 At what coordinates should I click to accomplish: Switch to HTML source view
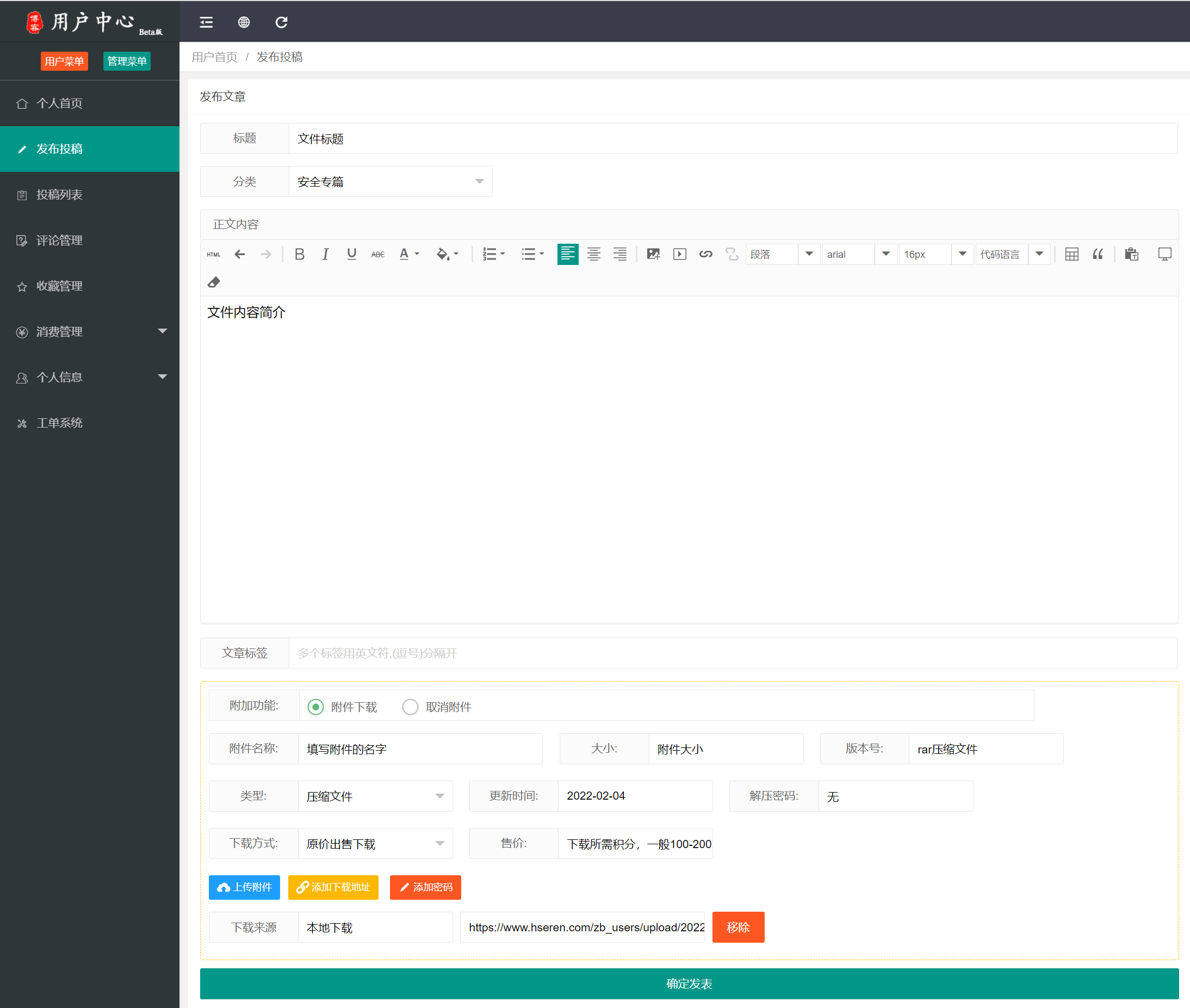pos(214,254)
